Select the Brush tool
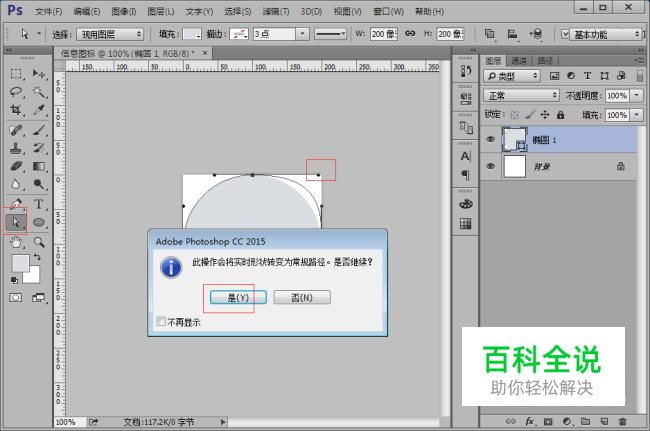Viewport: 650px width, 431px height. [39, 130]
